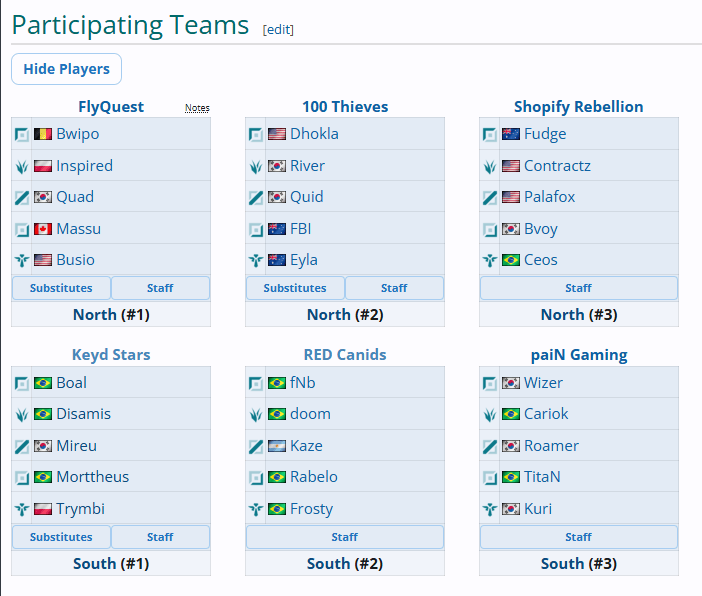Click the Argentina flag next to Kaze
This screenshot has height=596, width=702.
(277, 446)
